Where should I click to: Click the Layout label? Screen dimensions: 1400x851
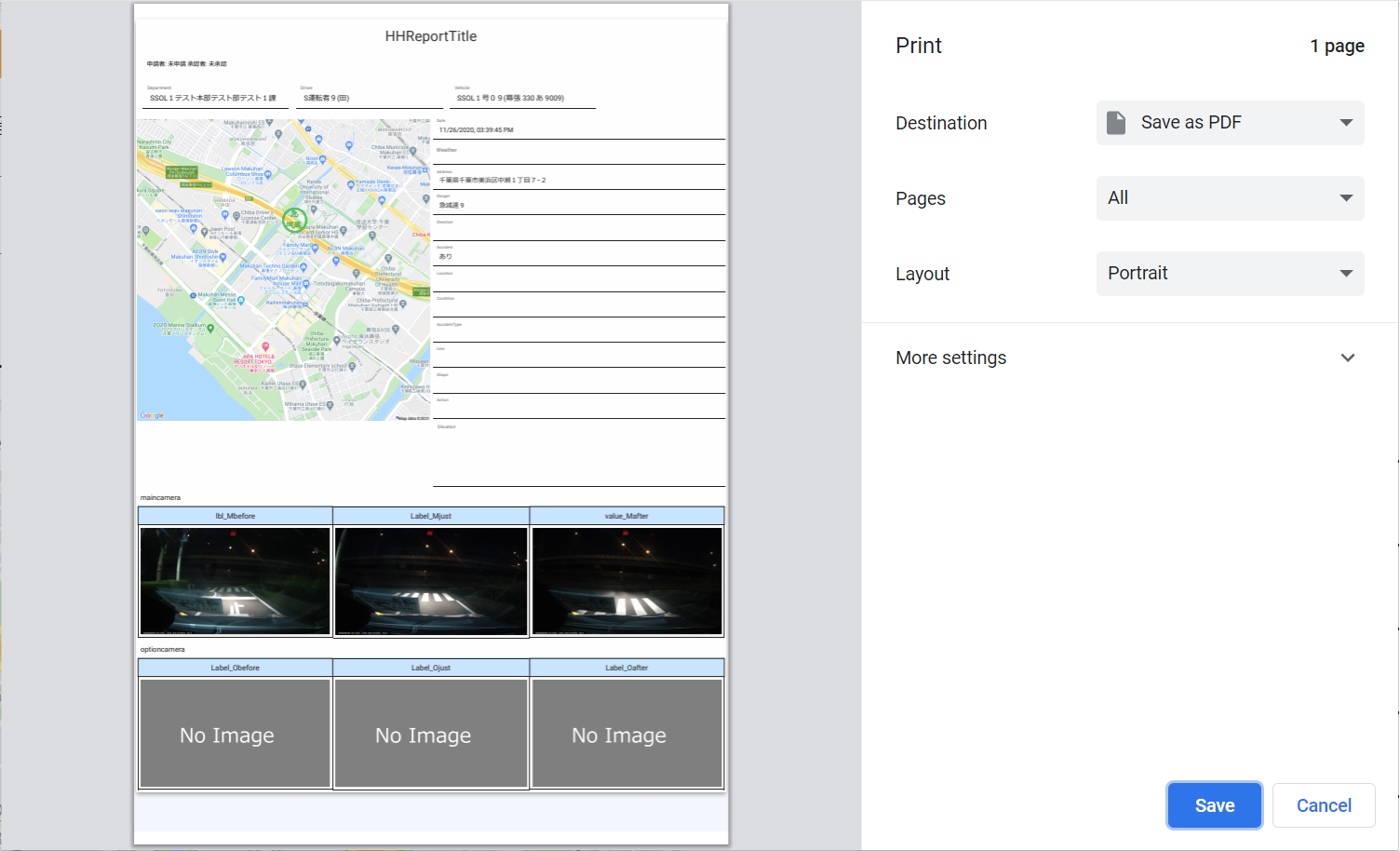pos(922,274)
